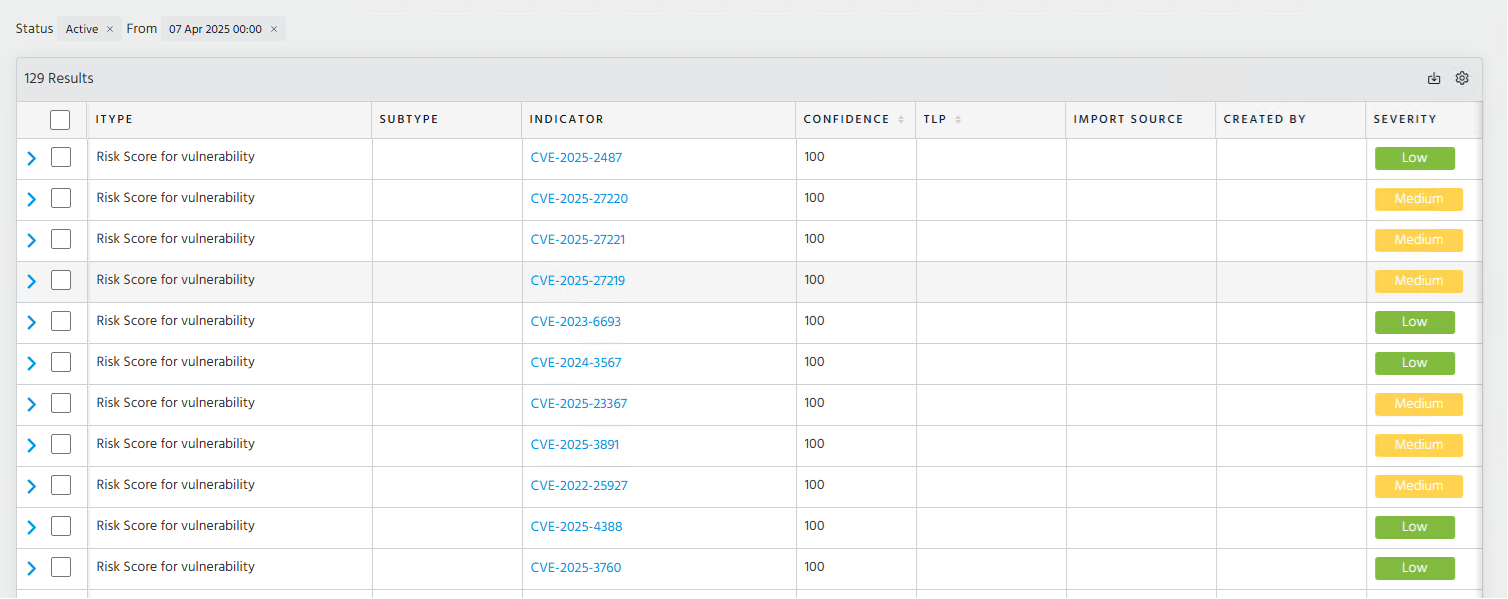
Task: Select checkbox for CVE-2025-3760 row
Action: 61,567
